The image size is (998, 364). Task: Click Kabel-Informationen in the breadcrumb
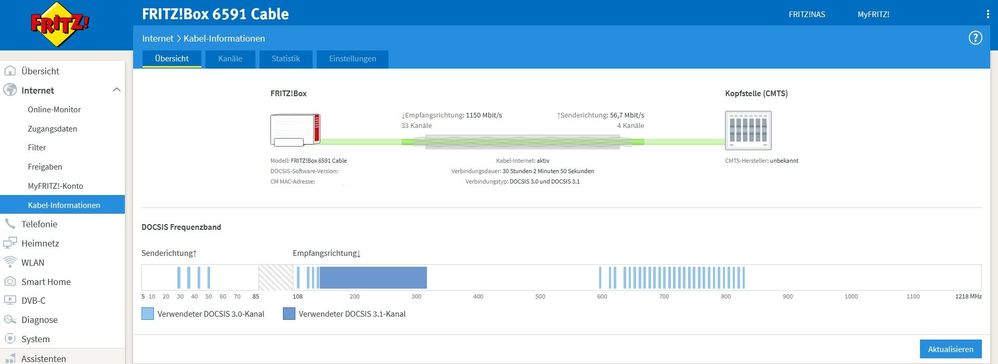[224, 39]
